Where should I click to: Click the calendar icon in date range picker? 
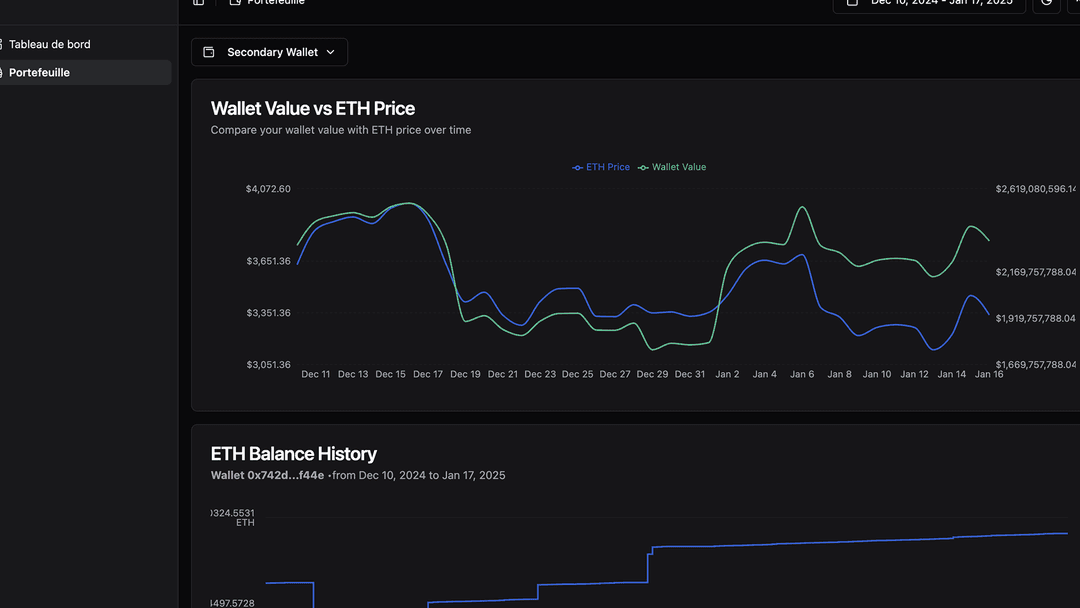point(852,3)
